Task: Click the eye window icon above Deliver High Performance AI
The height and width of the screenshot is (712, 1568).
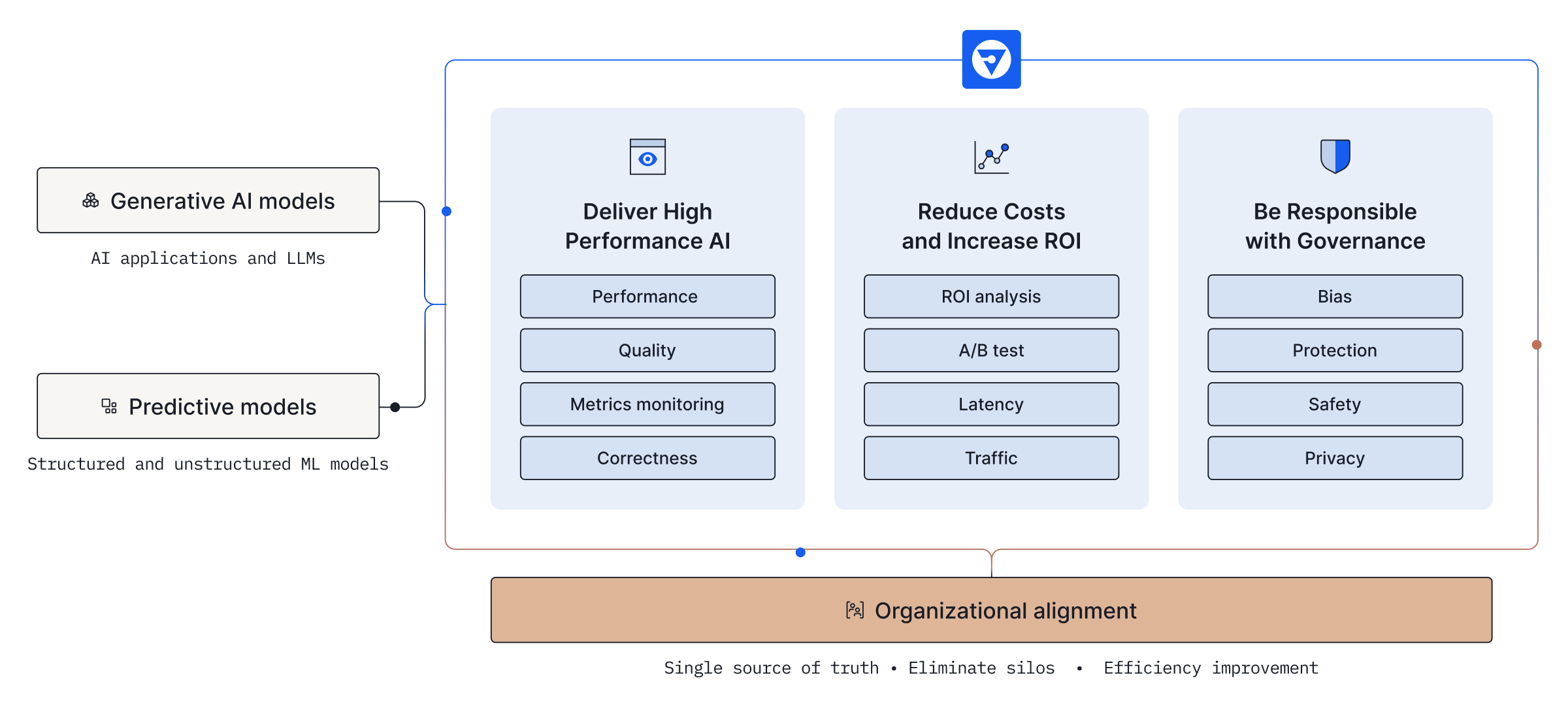Action: (647, 157)
